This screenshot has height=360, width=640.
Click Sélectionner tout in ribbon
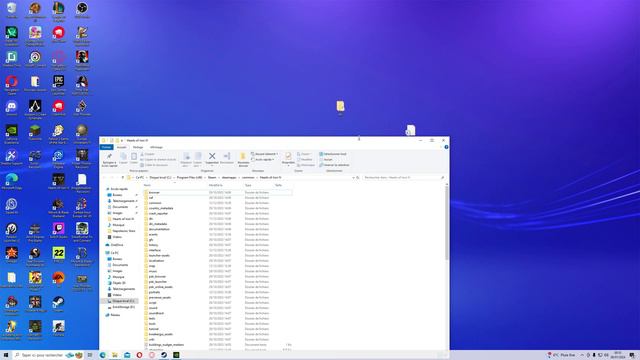coord(333,154)
